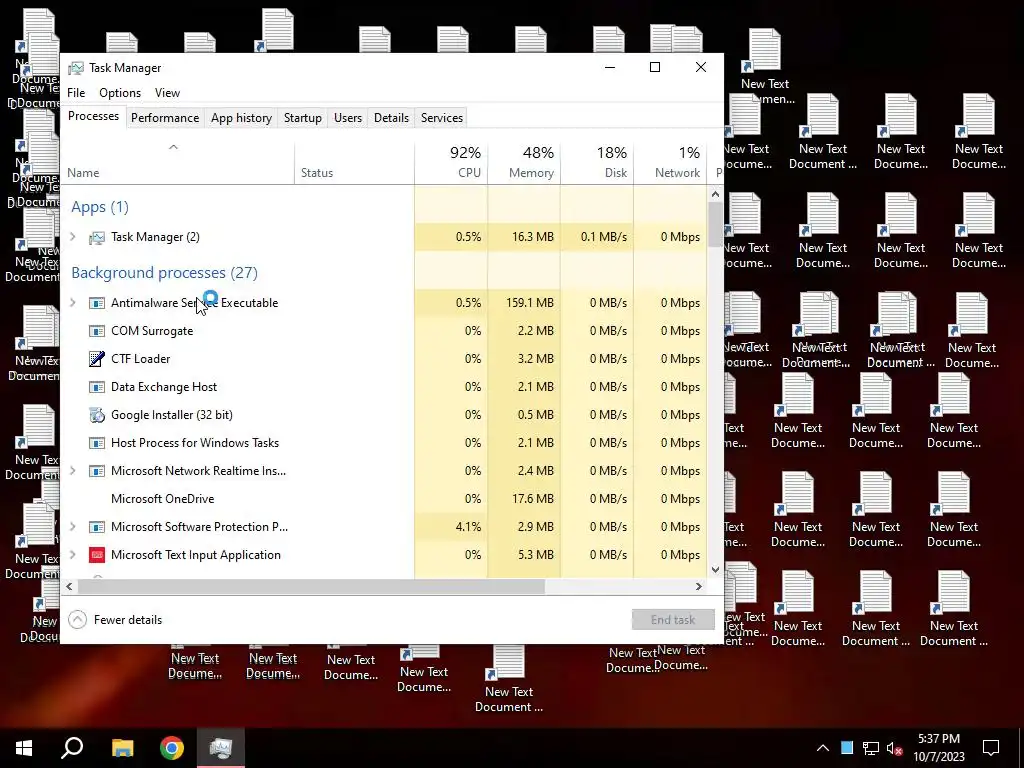1024x768 pixels.
Task: Click the vertical scrollbar up arrow
Action: [715, 194]
